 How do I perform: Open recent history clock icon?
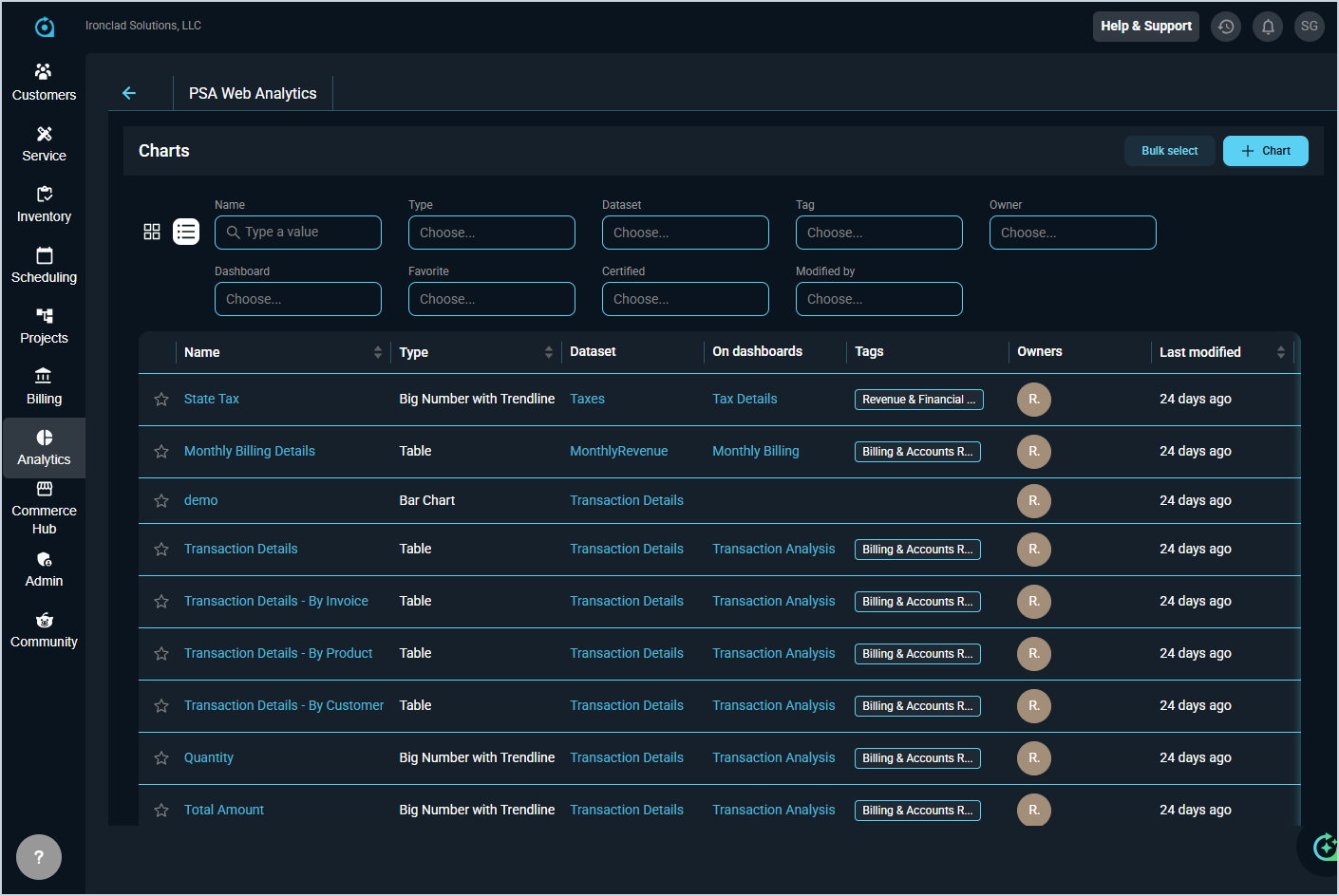pyautogui.click(x=1226, y=27)
